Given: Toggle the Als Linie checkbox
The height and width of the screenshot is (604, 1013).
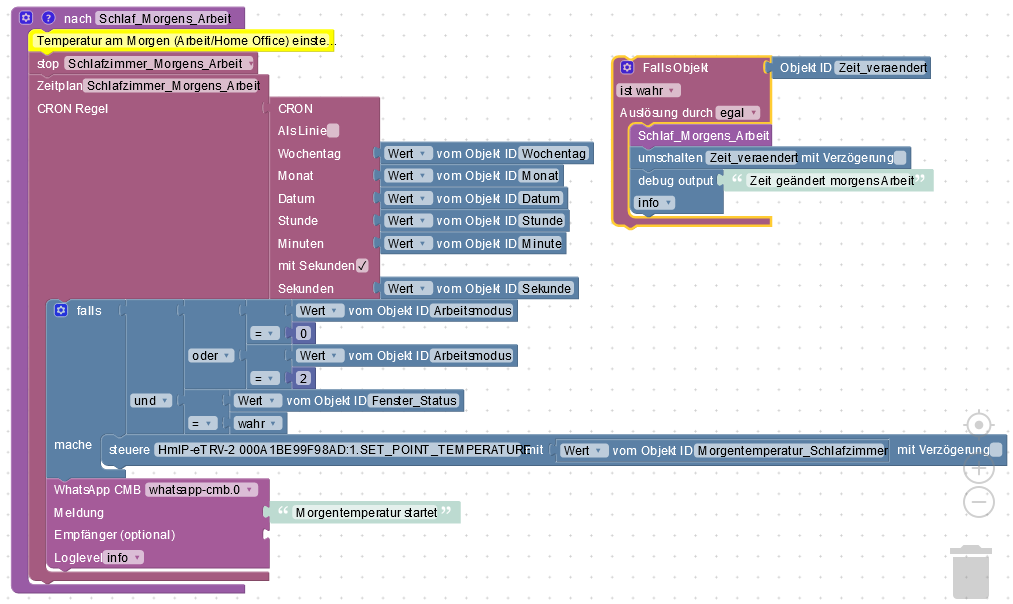Looking at the screenshot, I should (x=333, y=130).
